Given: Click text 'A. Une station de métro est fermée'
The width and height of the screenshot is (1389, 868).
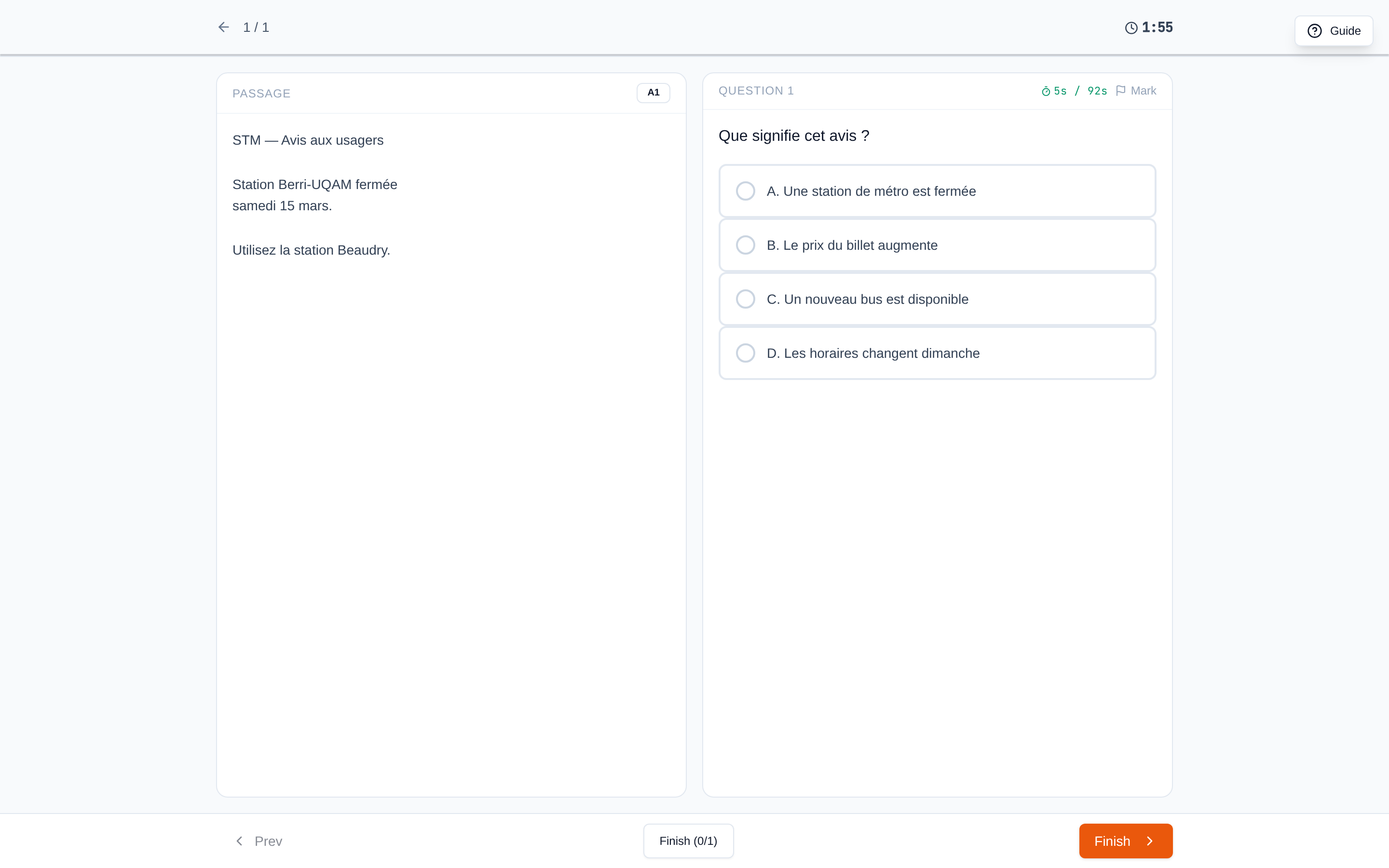Looking at the screenshot, I should [871, 191].
